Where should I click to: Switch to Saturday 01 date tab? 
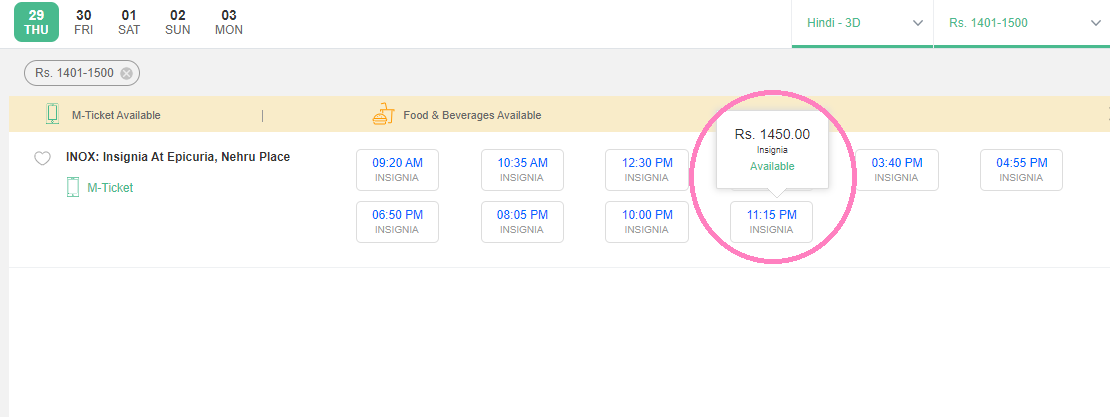pos(129,22)
